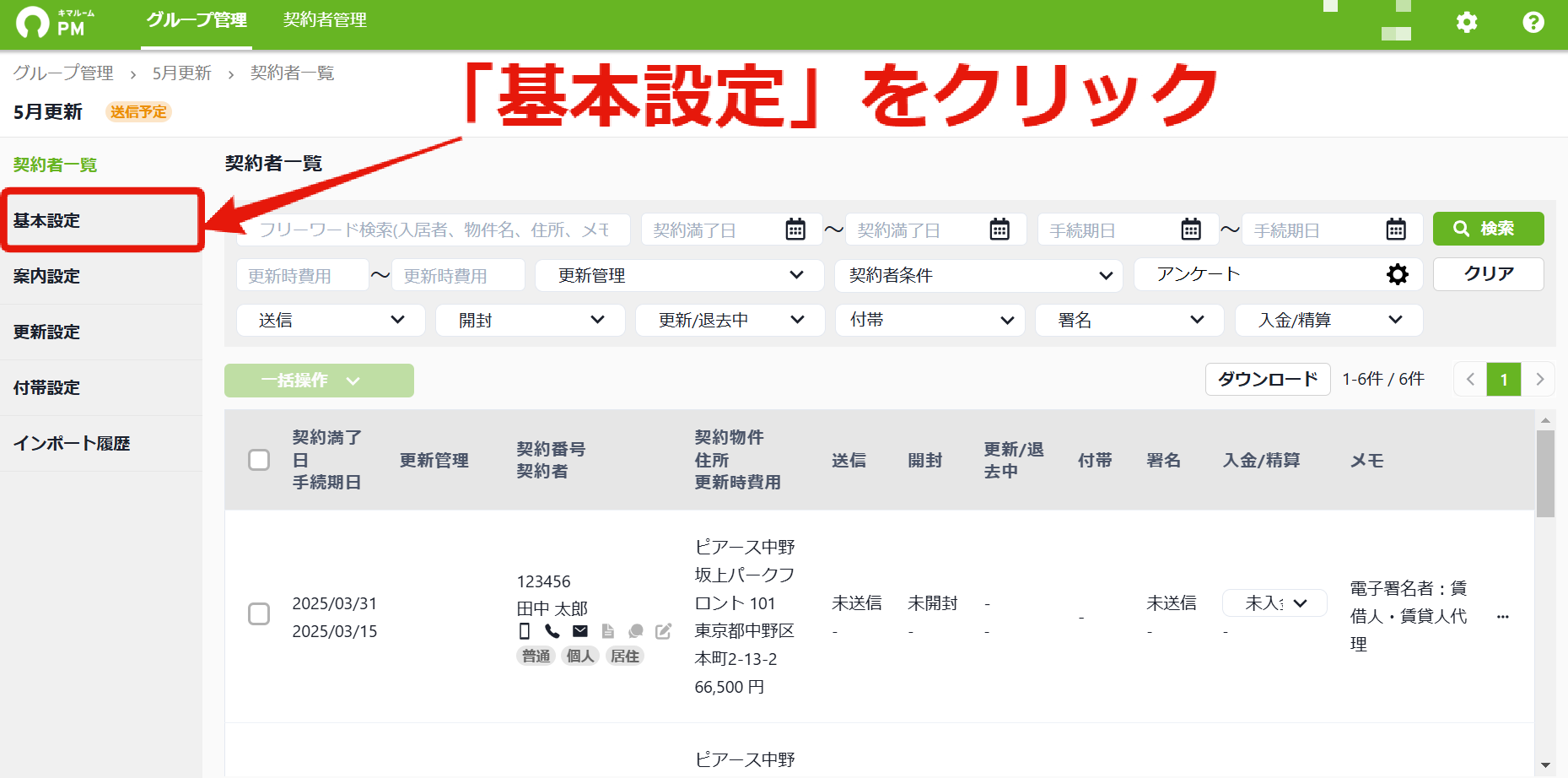Go to previous page arrow
The width and height of the screenshot is (1568, 778).
[x=1470, y=380]
